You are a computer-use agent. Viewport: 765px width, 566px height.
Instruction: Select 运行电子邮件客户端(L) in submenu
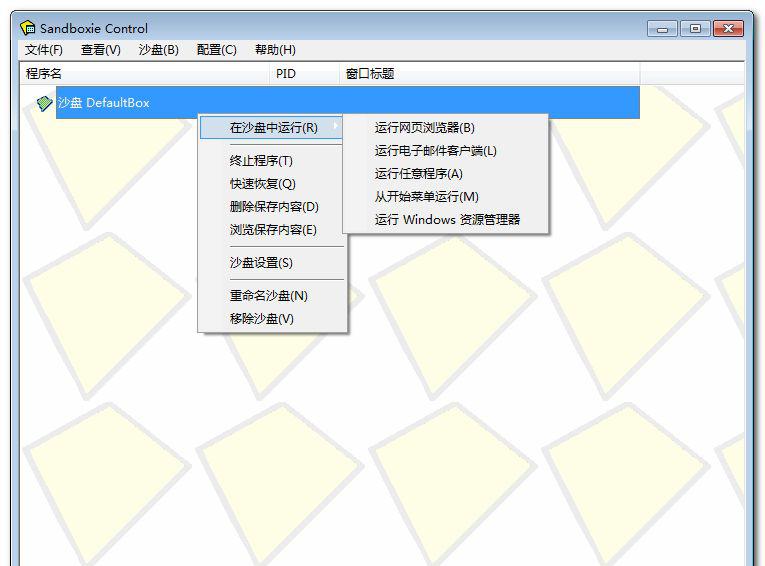(x=445, y=150)
